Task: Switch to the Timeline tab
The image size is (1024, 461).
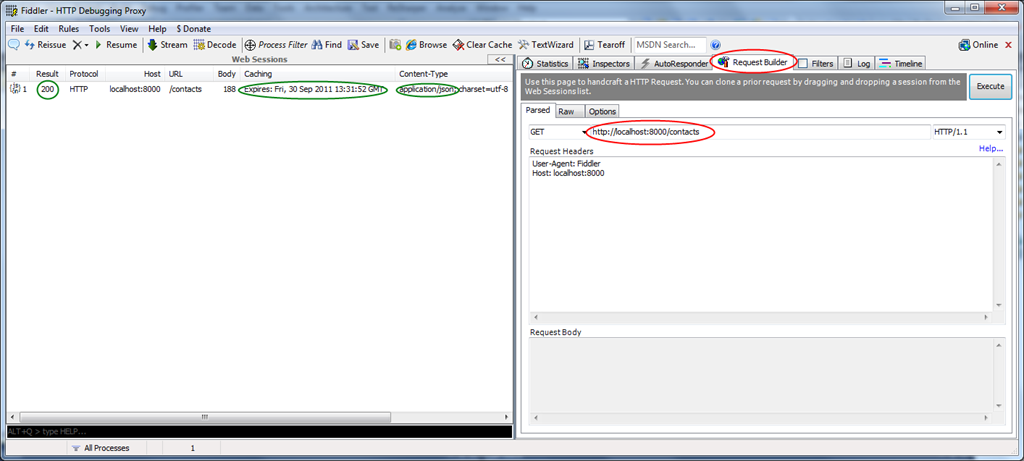Action: point(901,63)
